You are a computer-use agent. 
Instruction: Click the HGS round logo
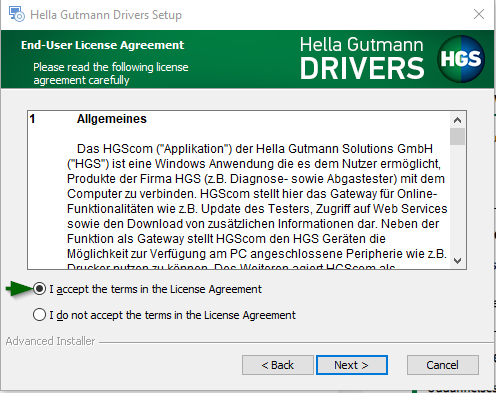tap(461, 59)
